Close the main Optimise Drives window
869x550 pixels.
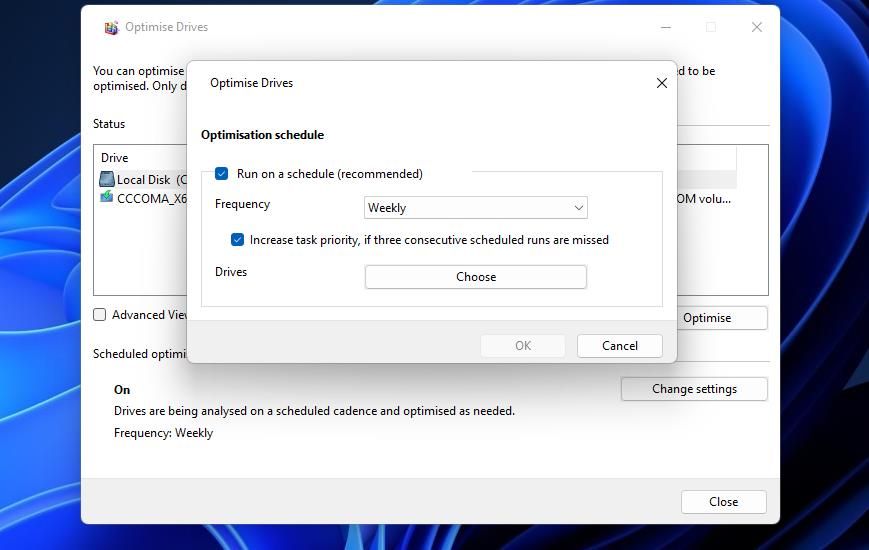click(x=756, y=27)
